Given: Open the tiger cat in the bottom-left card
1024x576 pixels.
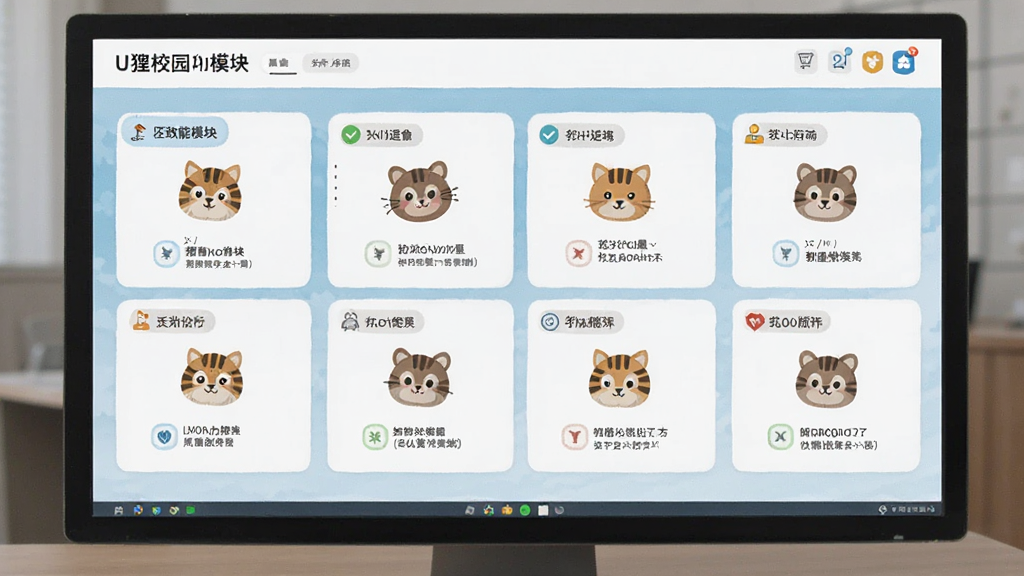Looking at the screenshot, I should tap(212, 377).
